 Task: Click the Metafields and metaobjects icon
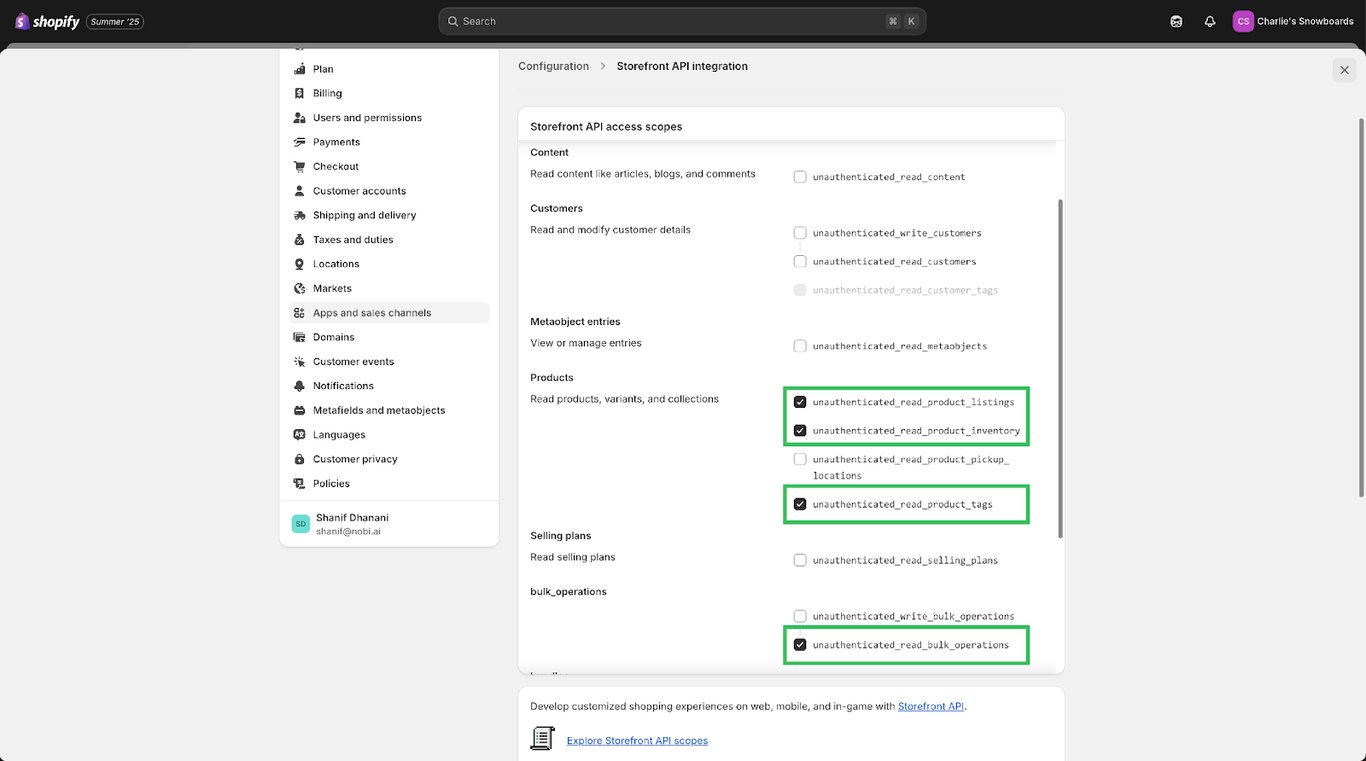299,410
